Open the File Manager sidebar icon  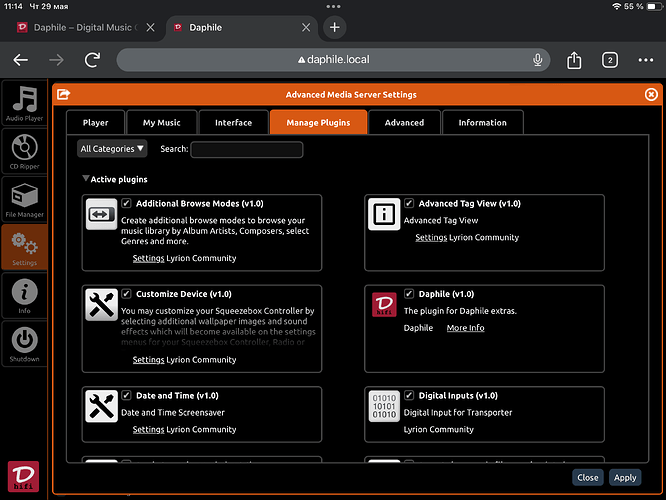(26, 197)
